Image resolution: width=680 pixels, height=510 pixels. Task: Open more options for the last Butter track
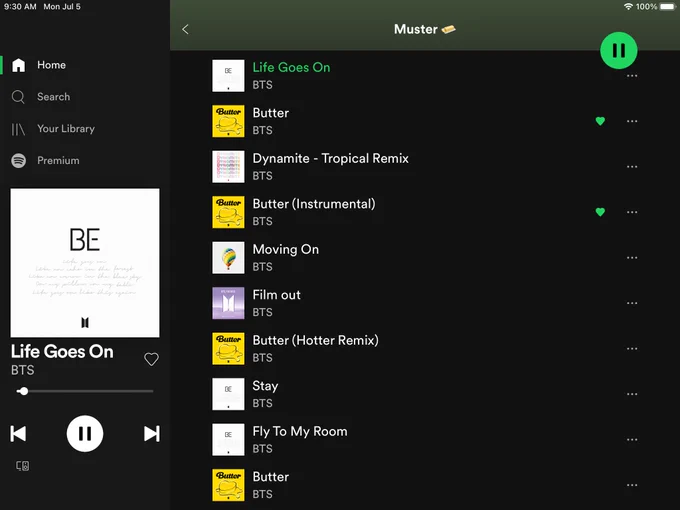point(632,485)
